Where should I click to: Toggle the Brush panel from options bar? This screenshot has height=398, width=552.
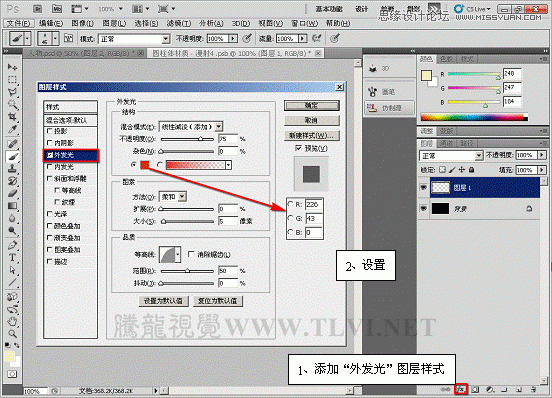[68, 38]
